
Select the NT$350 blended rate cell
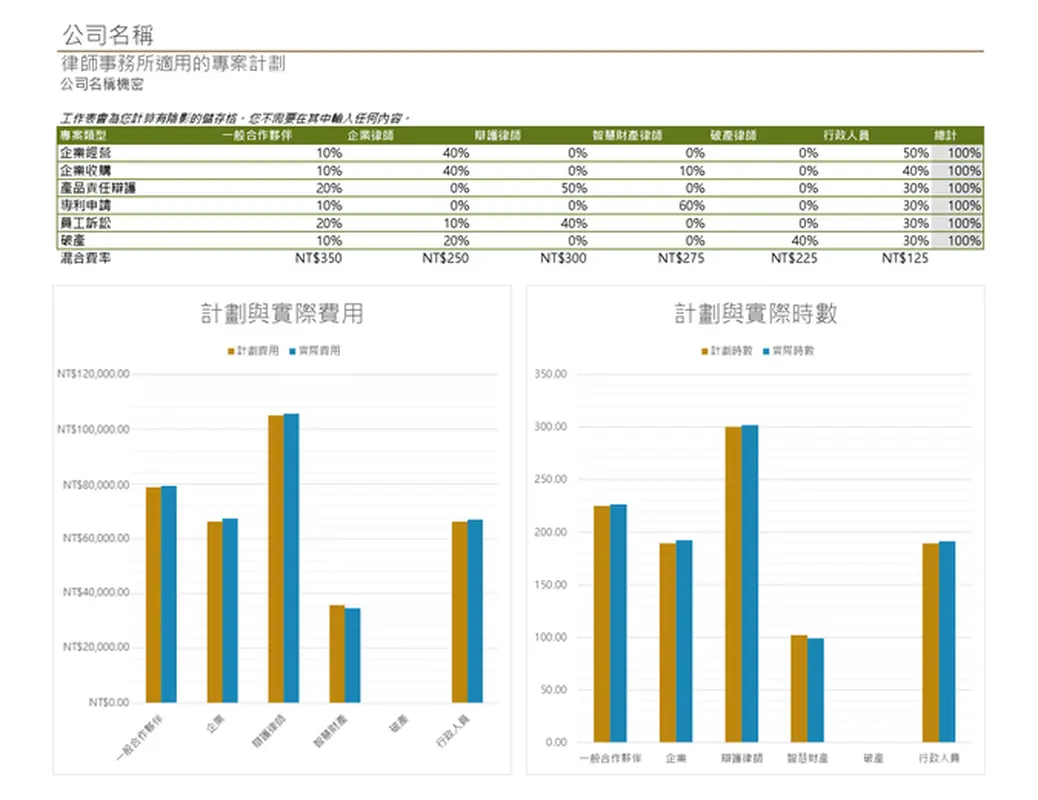(x=319, y=259)
